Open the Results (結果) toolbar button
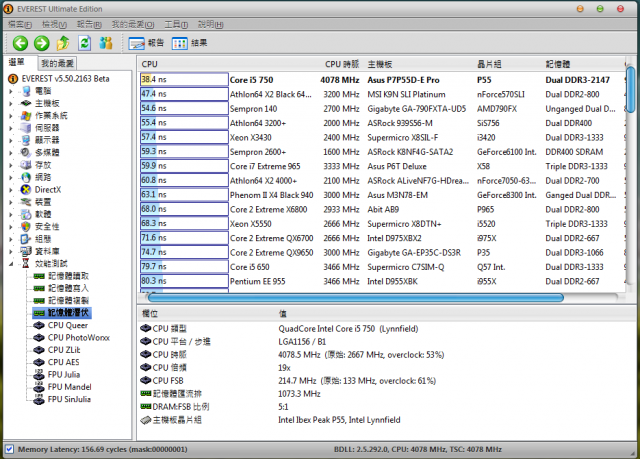 click(189, 43)
